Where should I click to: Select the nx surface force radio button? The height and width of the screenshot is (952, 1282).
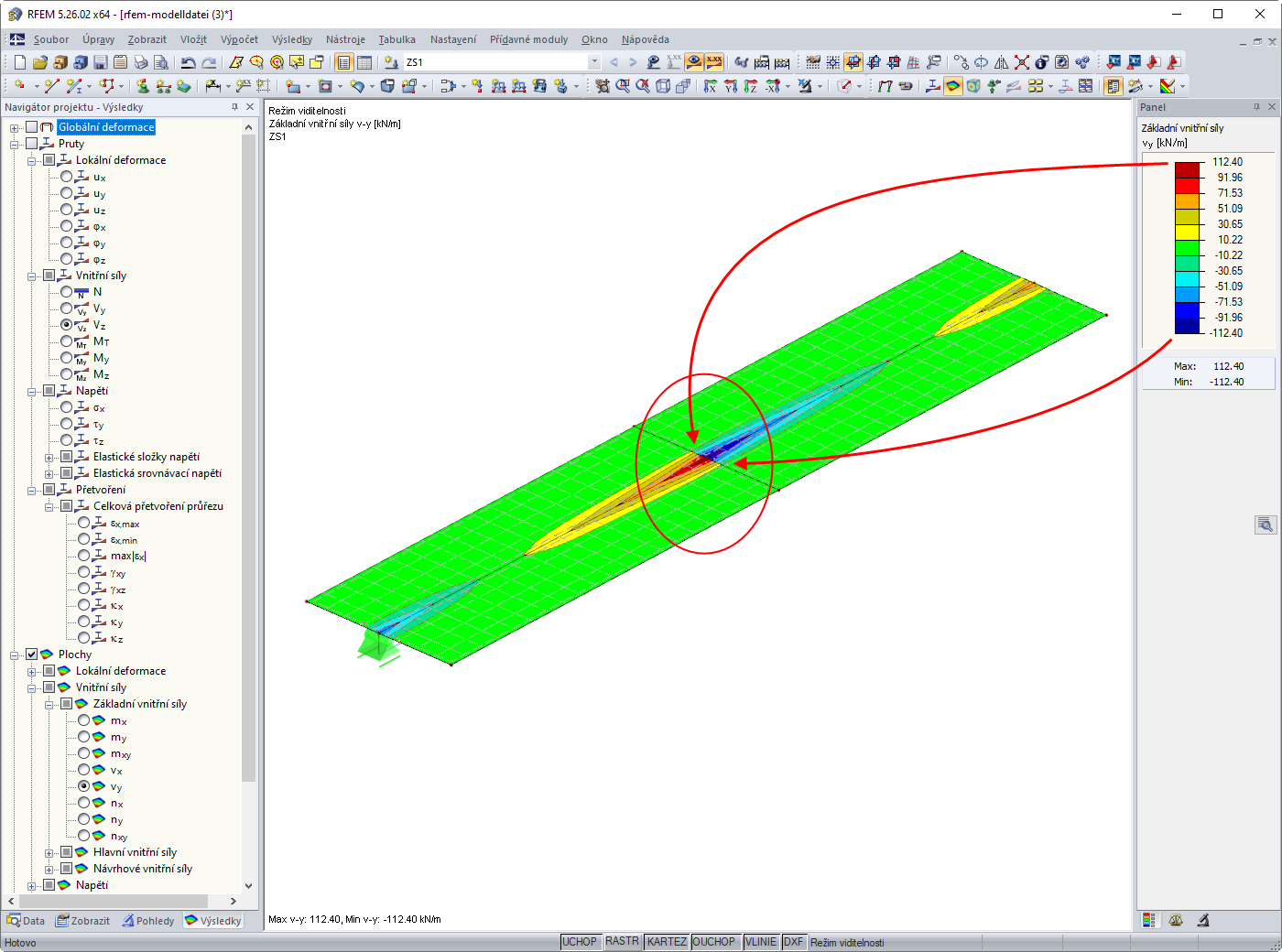(x=84, y=803)
